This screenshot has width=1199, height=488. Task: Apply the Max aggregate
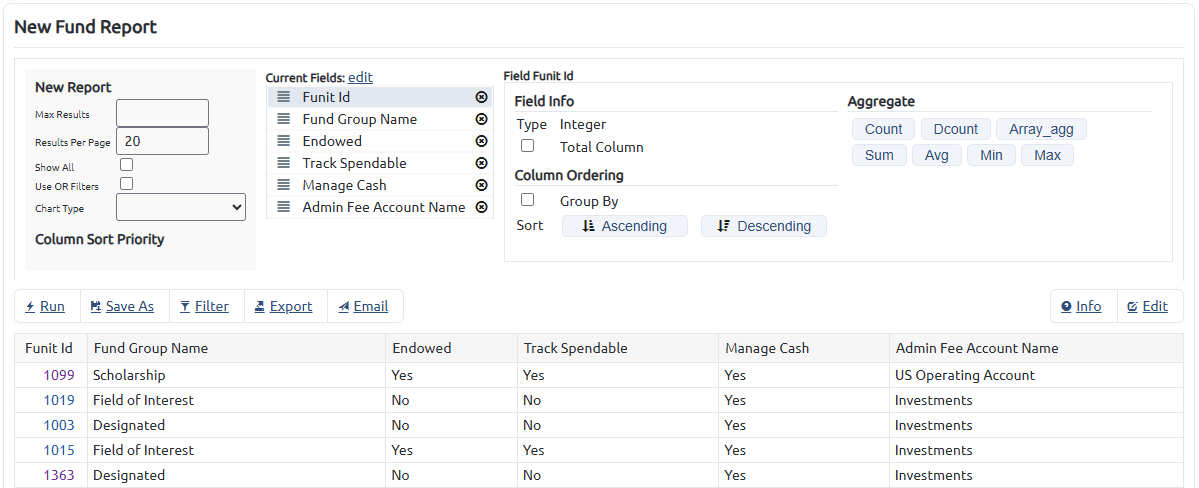click(1048, 155)
